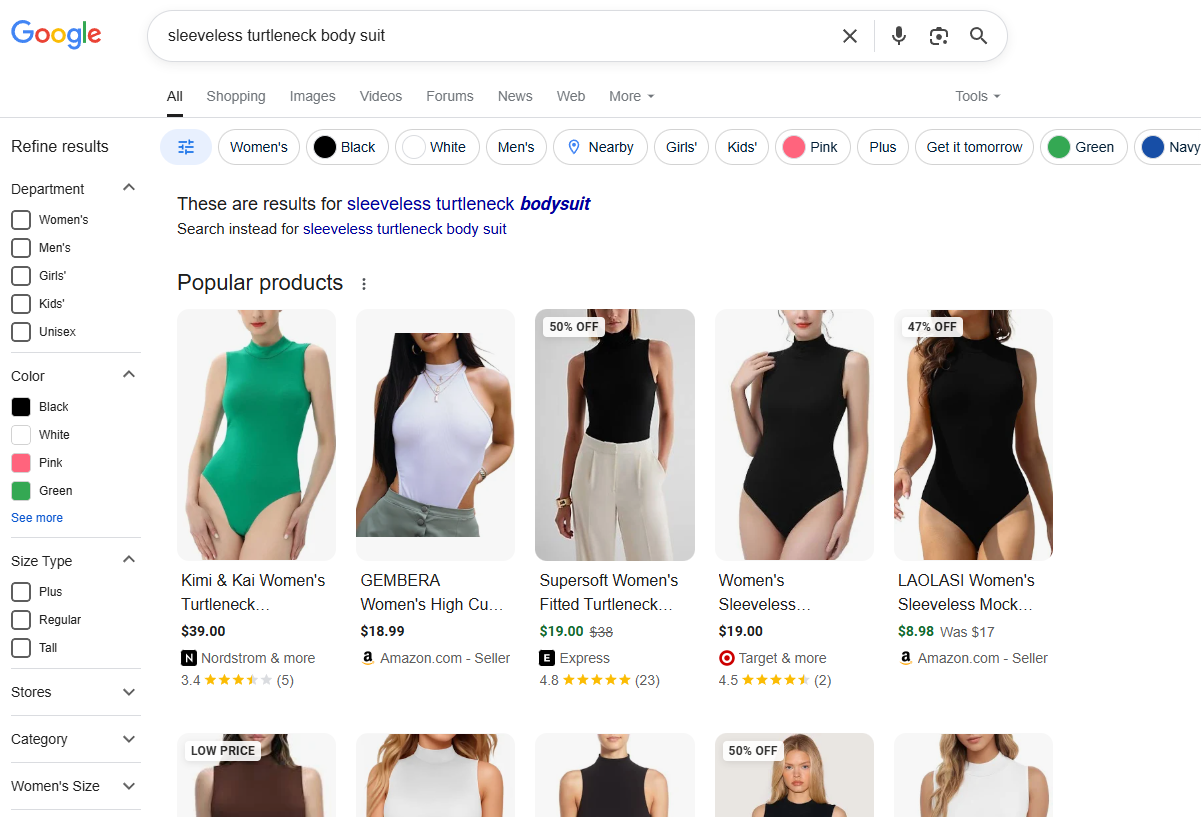Click See more colors link
The image size is (1201, 817).
pos(37,518)
